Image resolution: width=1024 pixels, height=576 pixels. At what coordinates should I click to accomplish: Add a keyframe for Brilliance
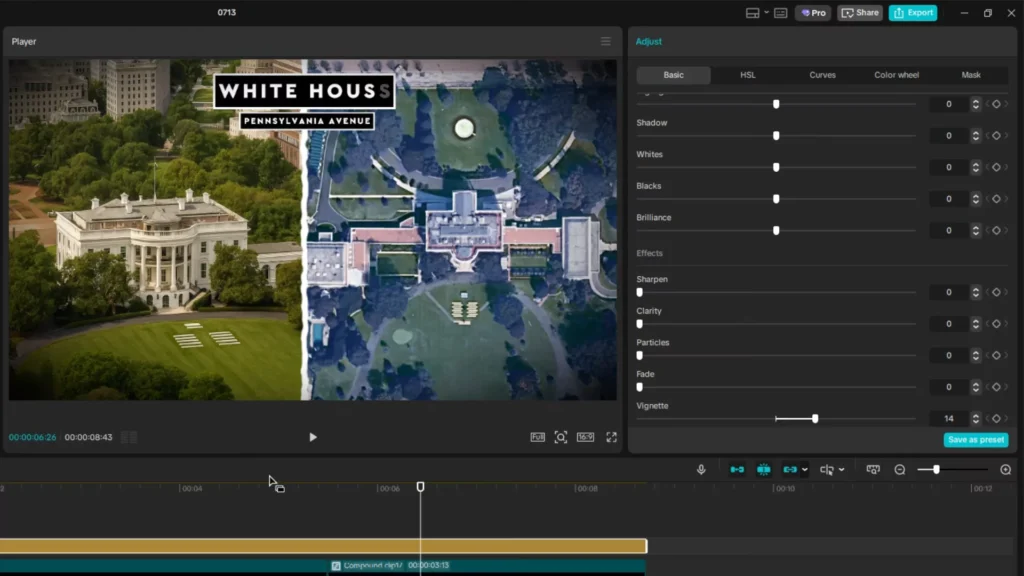996,231
